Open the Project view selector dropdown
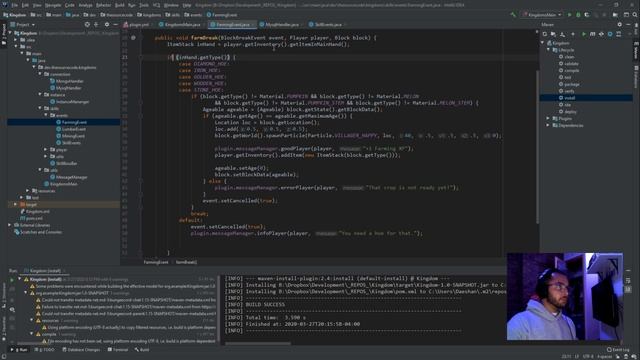Viewport: 640px width, 360px height. point(25,24)
